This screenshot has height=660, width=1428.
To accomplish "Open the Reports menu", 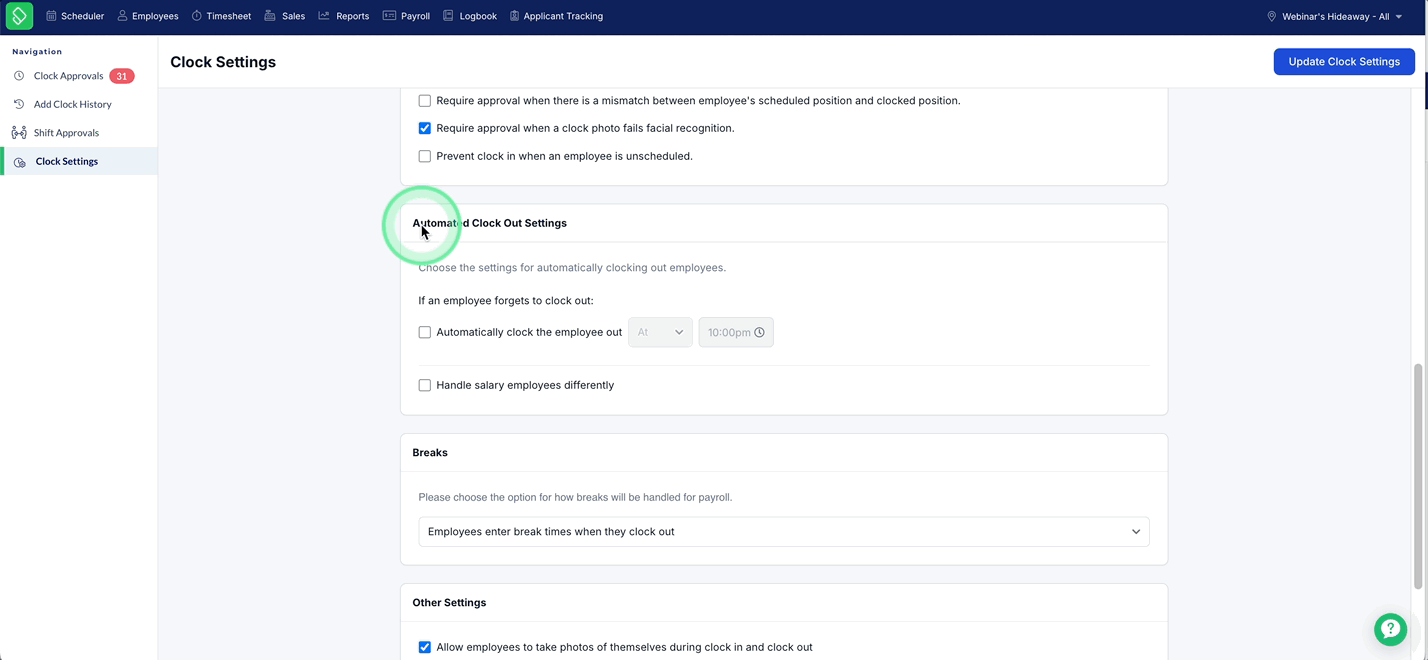I will point(344,16).
